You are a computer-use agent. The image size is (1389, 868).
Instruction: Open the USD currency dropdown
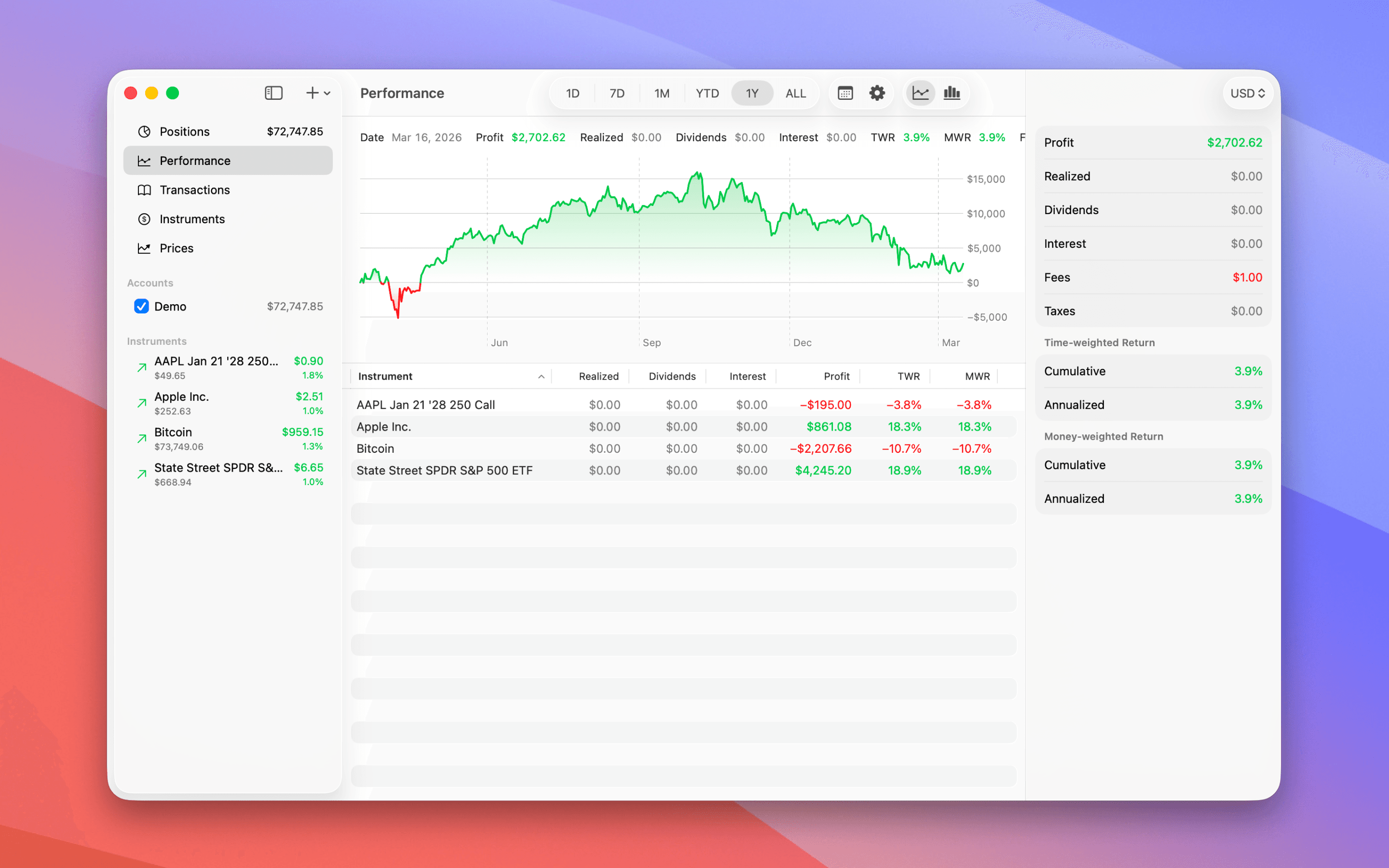pyautogui.click(x=1247, y=93)
